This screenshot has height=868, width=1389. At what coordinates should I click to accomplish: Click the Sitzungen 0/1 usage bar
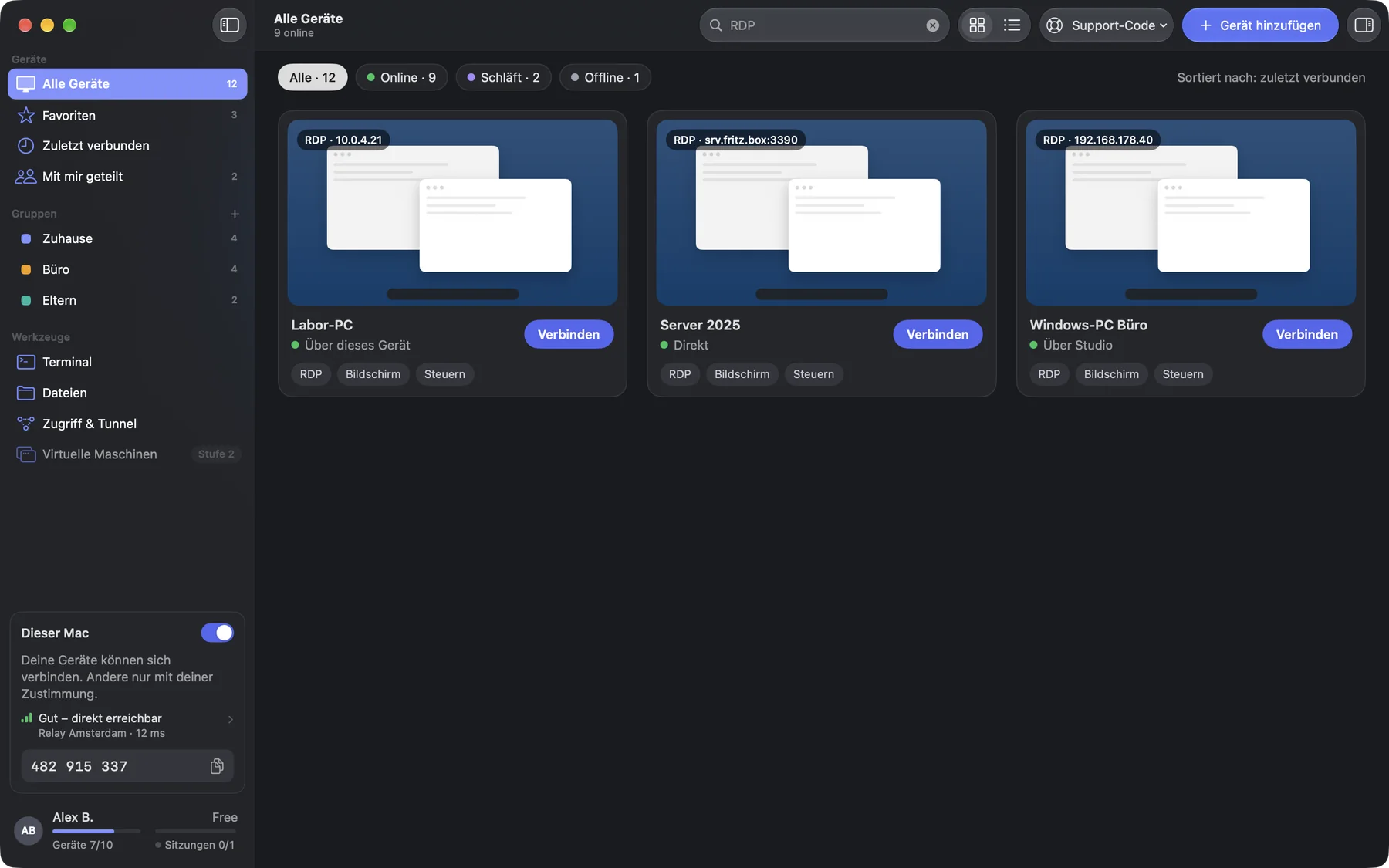click(x=195, y=831)
